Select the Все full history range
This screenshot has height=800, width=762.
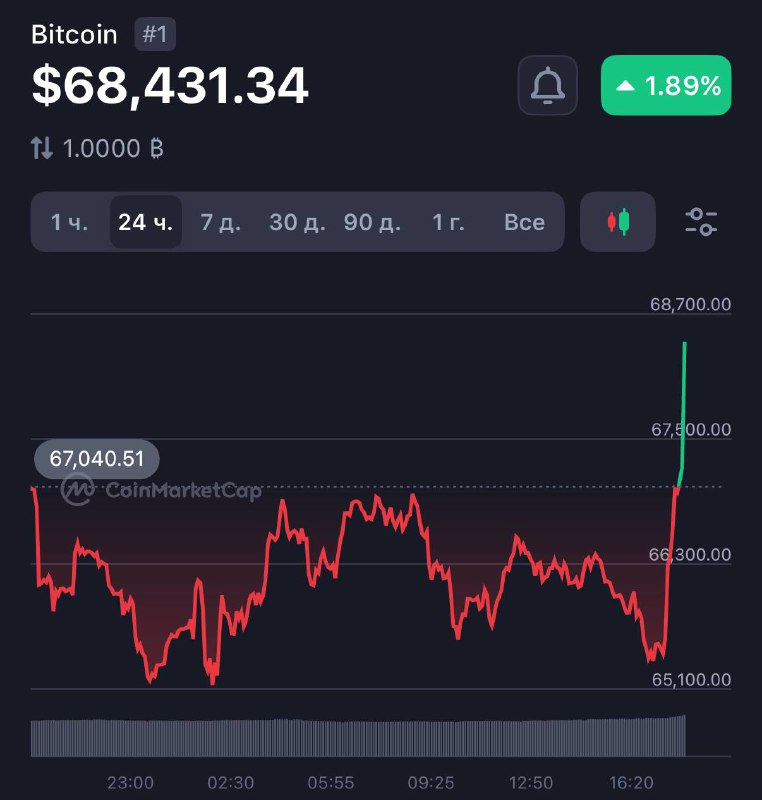click(524, 222)
